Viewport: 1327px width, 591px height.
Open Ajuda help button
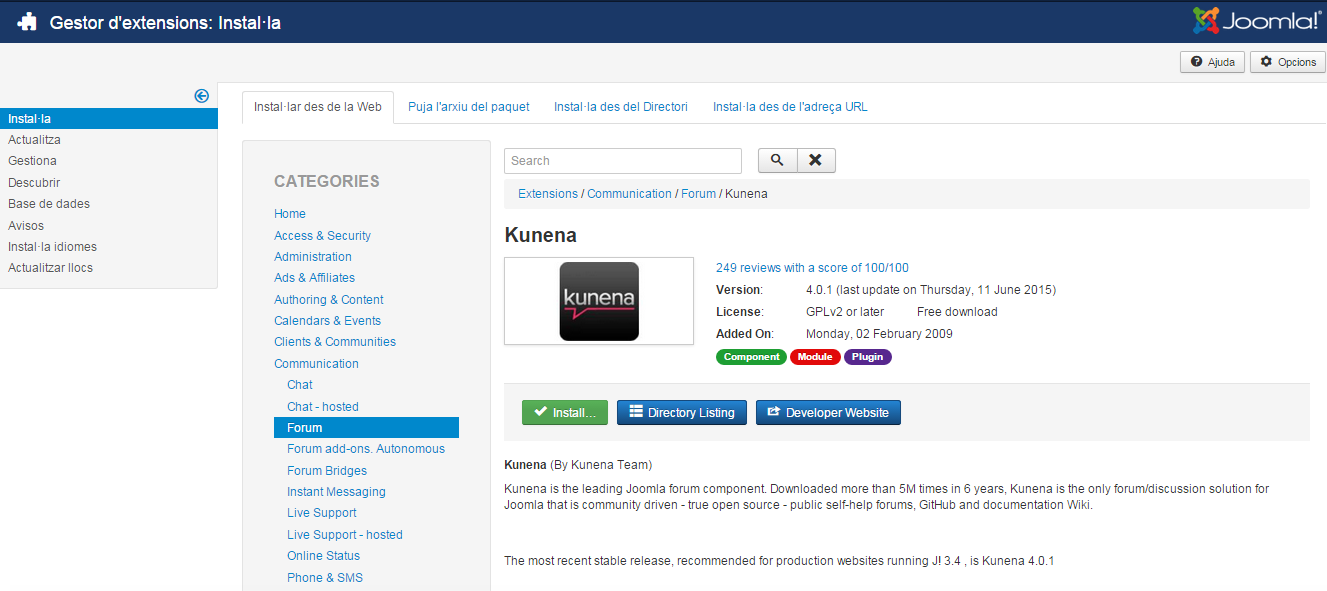tap(1212, 62)
